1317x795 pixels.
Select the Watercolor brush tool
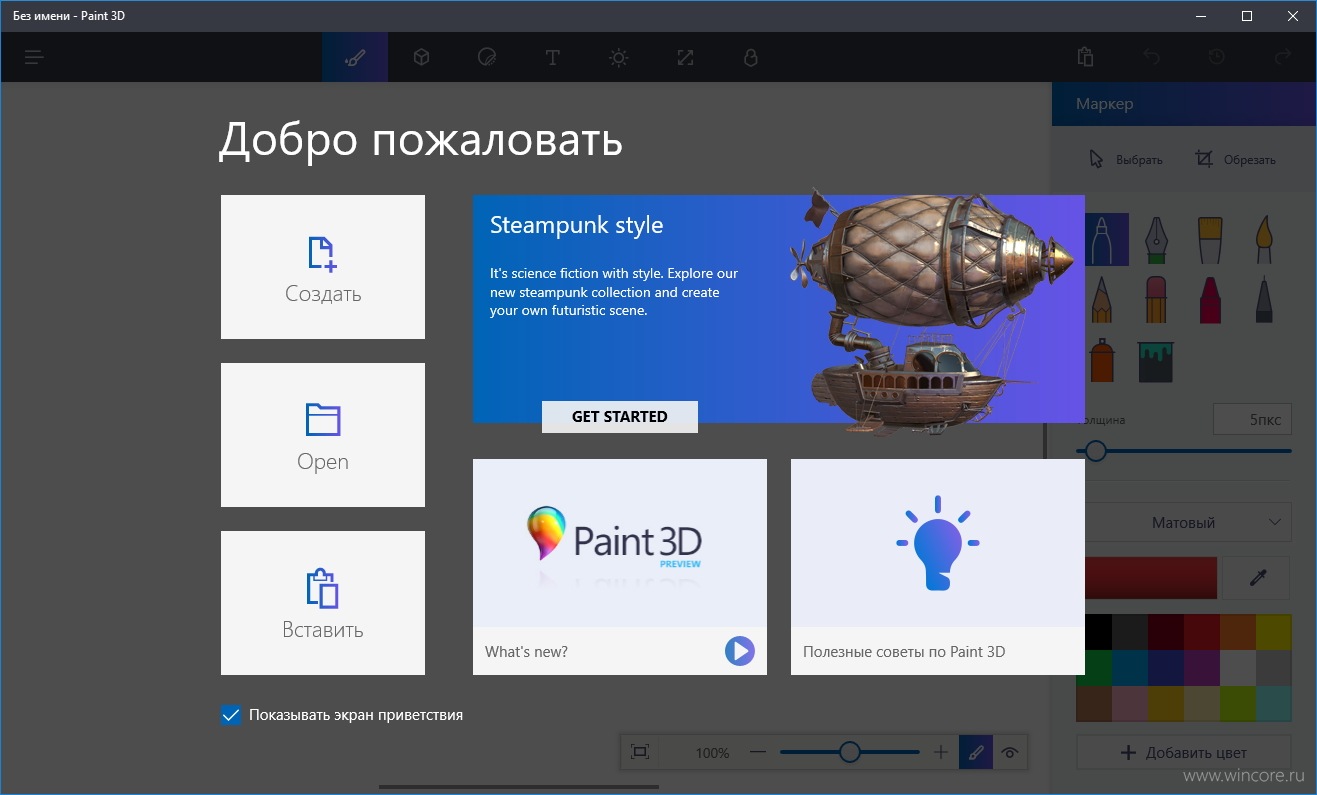pos(1263,240)
